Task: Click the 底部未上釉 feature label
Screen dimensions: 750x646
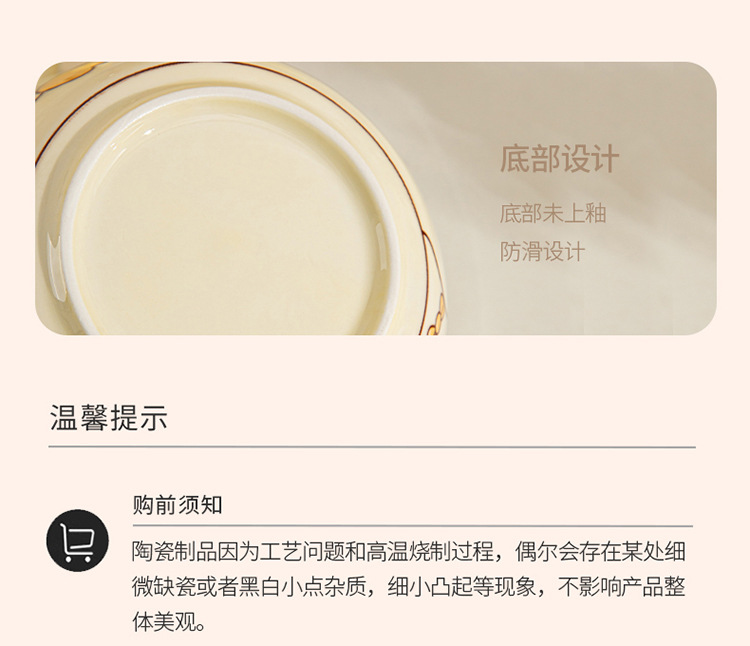Action: pyautogui.click(x=553, y=213)
